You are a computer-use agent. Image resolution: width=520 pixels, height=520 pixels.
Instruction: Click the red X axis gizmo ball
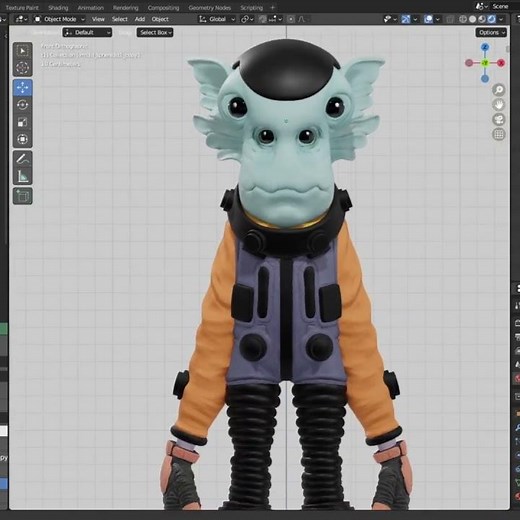coord(501,63)
